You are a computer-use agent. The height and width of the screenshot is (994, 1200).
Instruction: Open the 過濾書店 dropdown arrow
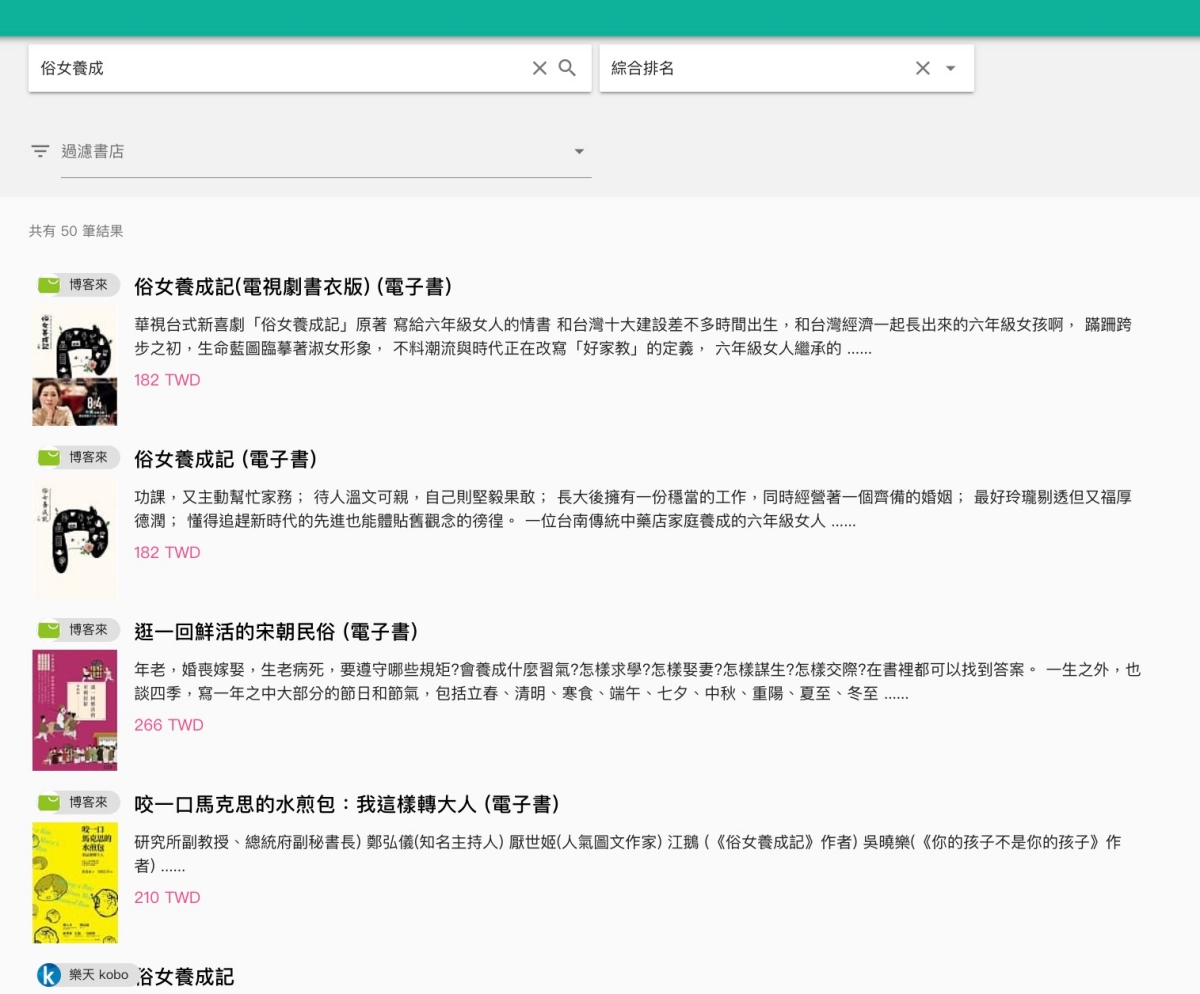pyautogui.click(x=578, y=152)
